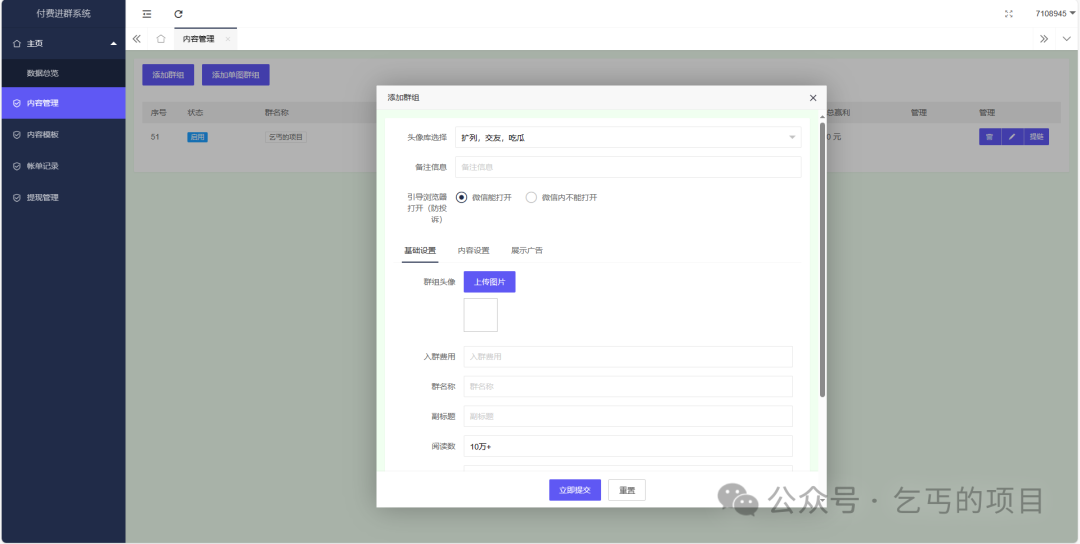Switch to the 内容设置 tab
The height and width of the screenshot is (544, 1080).
click(x=474, y=251)
